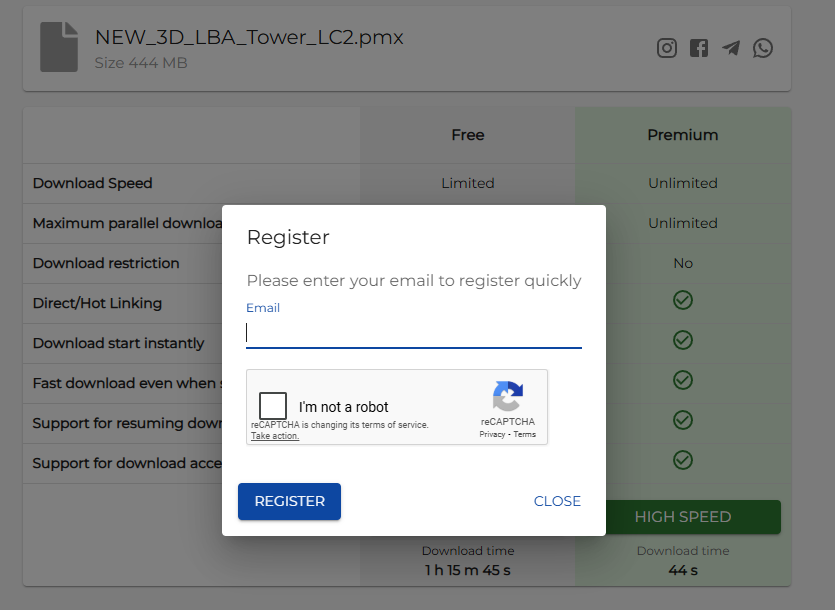Click the No value in Premium column
The image size is (835, 610).
tap(683, 263)
